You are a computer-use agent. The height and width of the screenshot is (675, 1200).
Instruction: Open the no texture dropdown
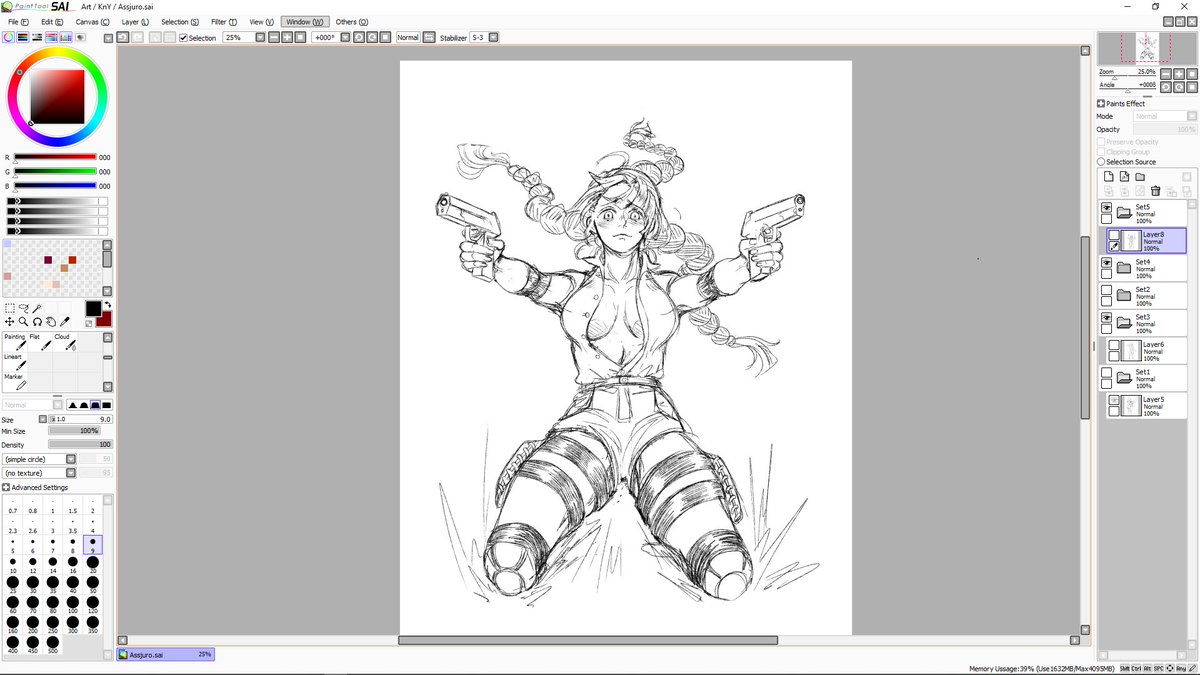(x=71, y=473)
